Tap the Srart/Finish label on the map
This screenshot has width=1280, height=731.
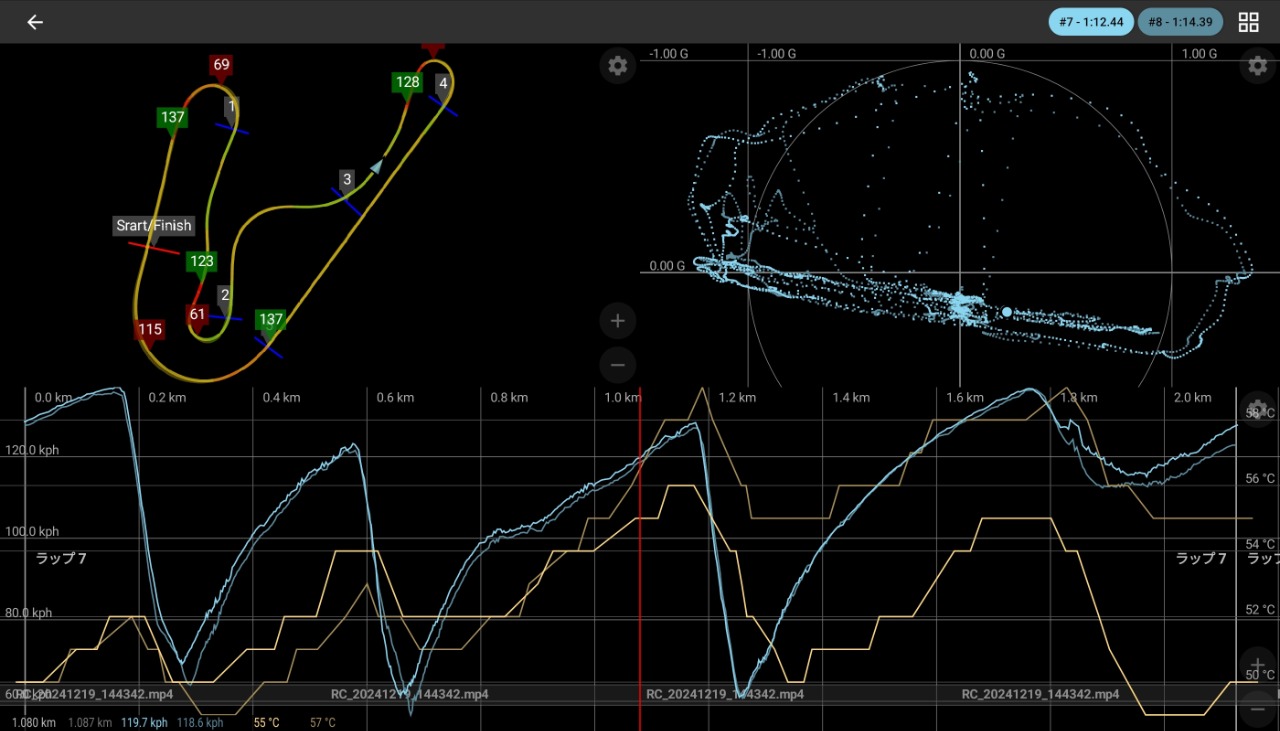click(153, 226)
